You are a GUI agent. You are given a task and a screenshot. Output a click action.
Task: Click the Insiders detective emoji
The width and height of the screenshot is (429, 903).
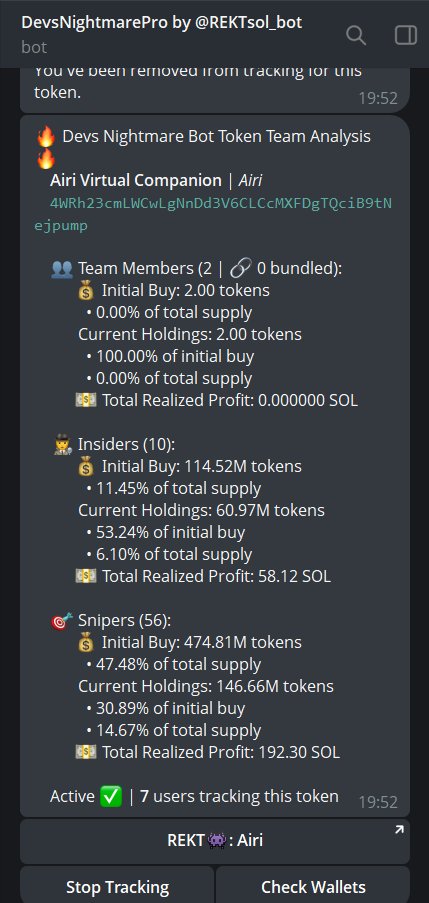click(62, 445)
